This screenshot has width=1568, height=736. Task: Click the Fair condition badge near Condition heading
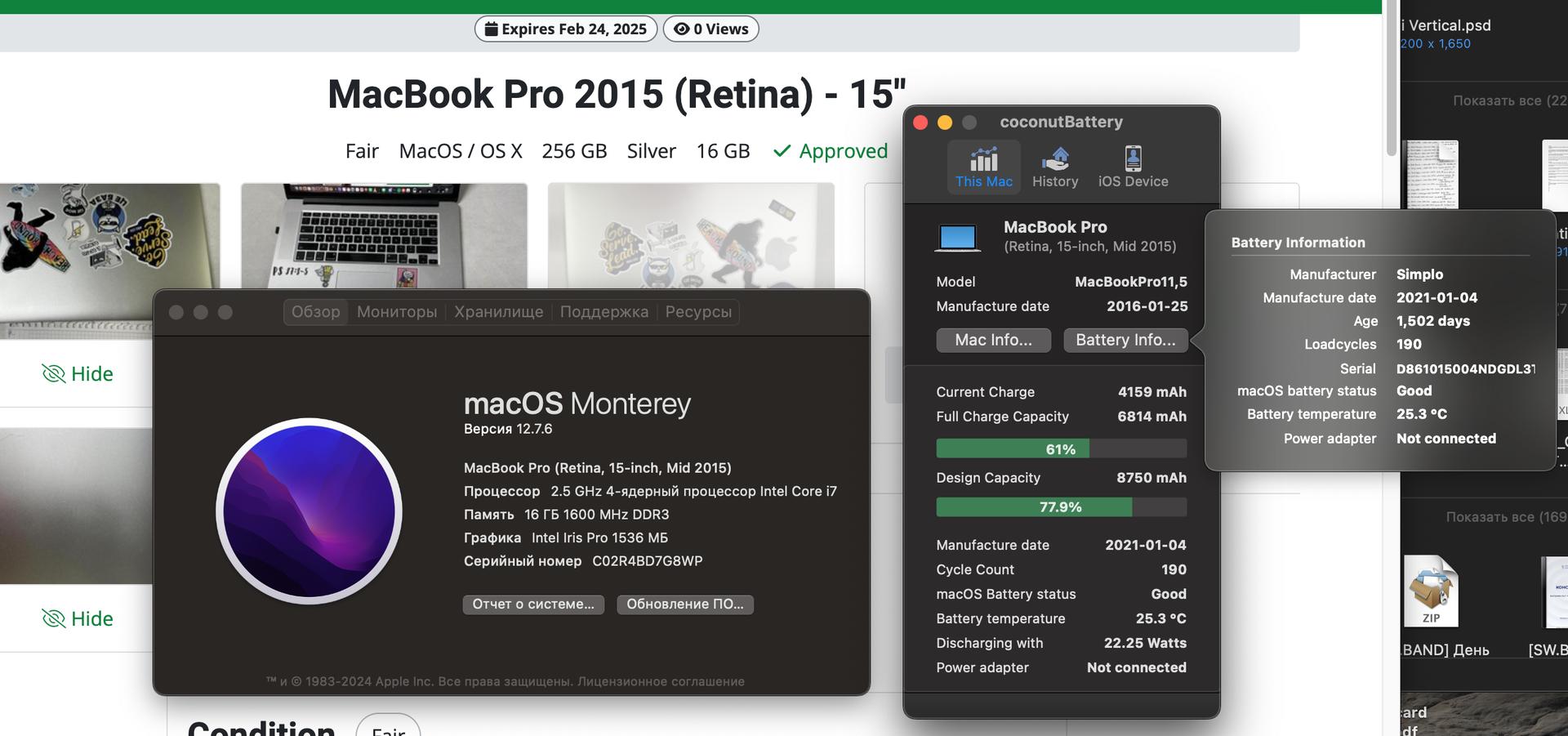[x=388, y=729]
